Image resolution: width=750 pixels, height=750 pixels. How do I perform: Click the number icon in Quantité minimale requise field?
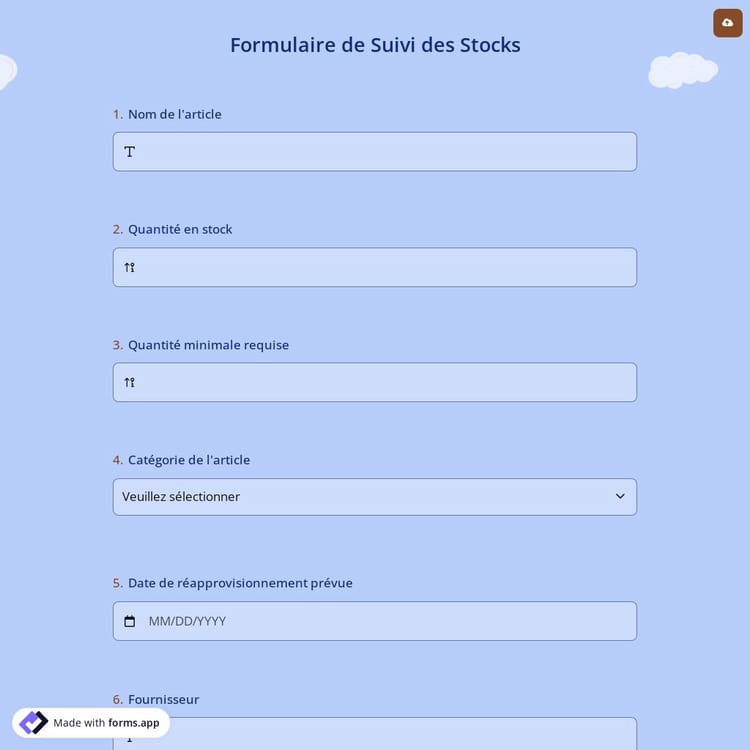[x=130, y=382]
